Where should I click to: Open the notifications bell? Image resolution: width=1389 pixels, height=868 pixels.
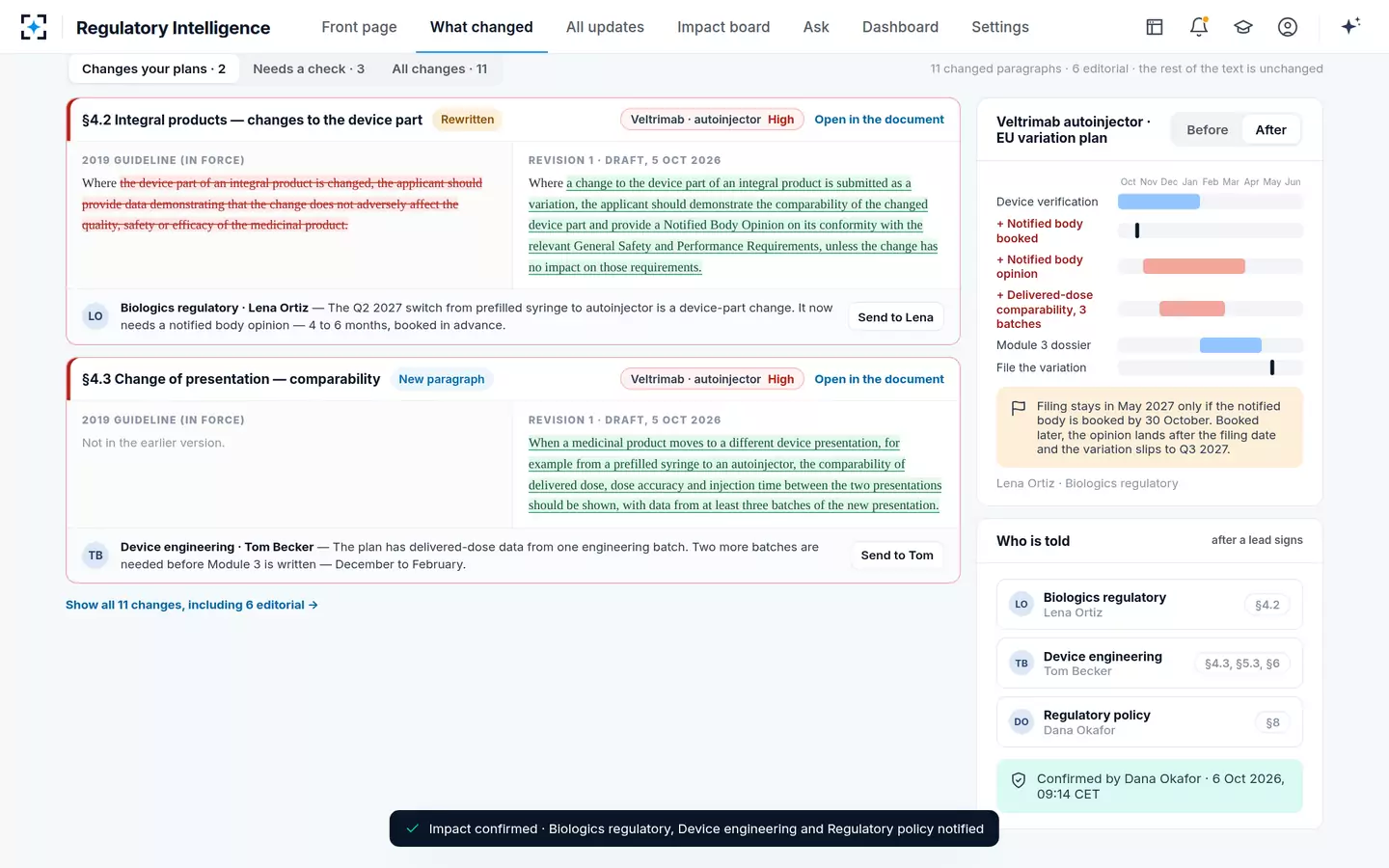tap(1199, 27)
